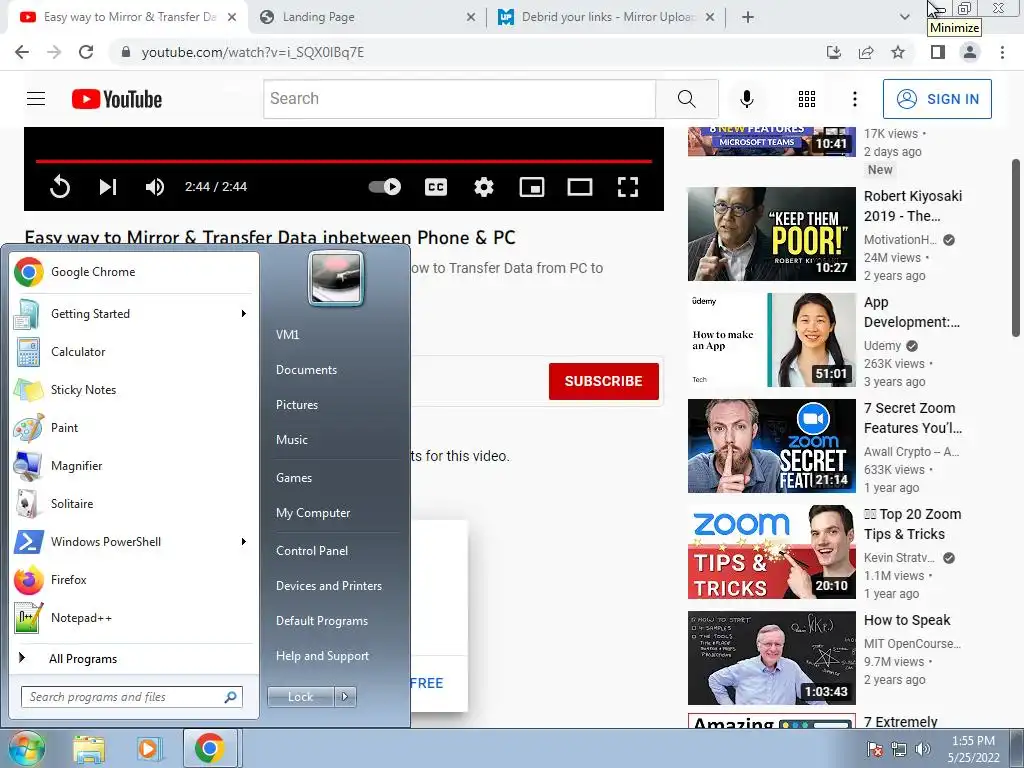This screenshot has height=768, width=1024.
Task: Open My Computer link
Action: pyautogui.click(x=313, y=513)
